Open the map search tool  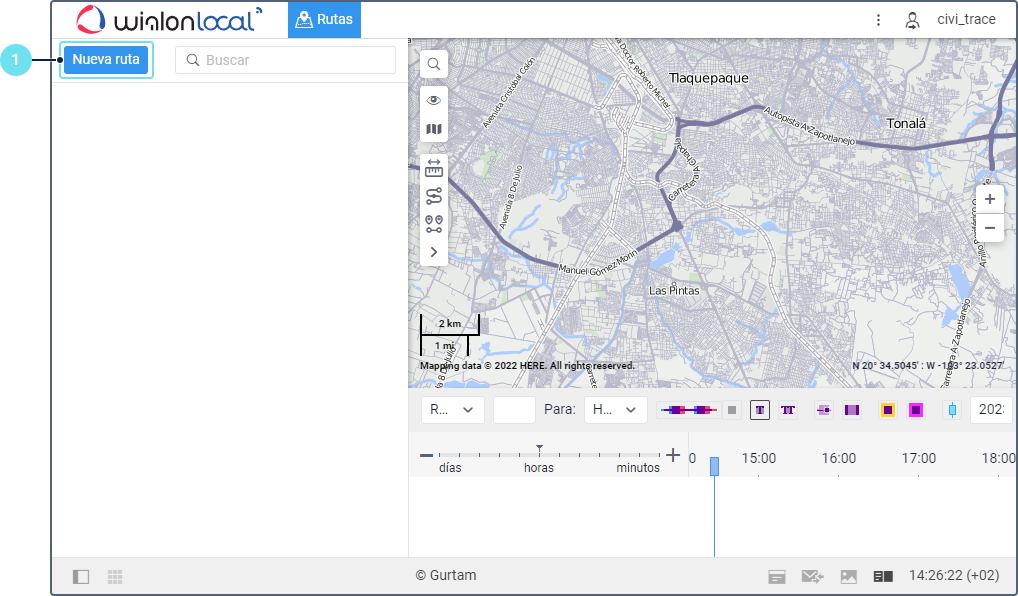point(434,64)
